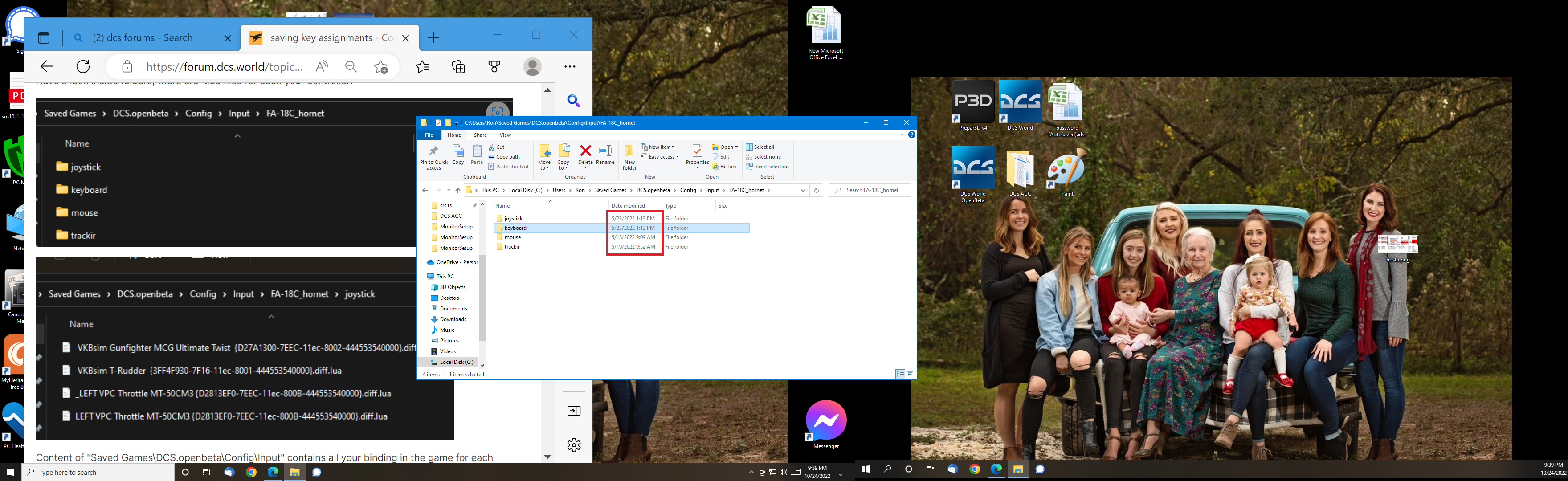
Task: Select DCS ACC in the navigation pane
Action: click(x=450, y=216)
